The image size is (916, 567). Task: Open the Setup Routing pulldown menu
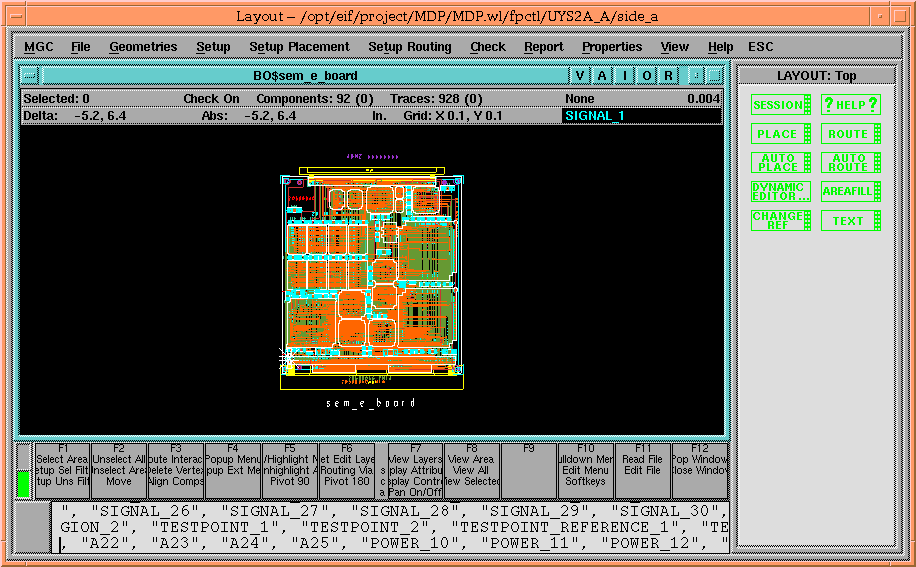(x=409, y=47)
